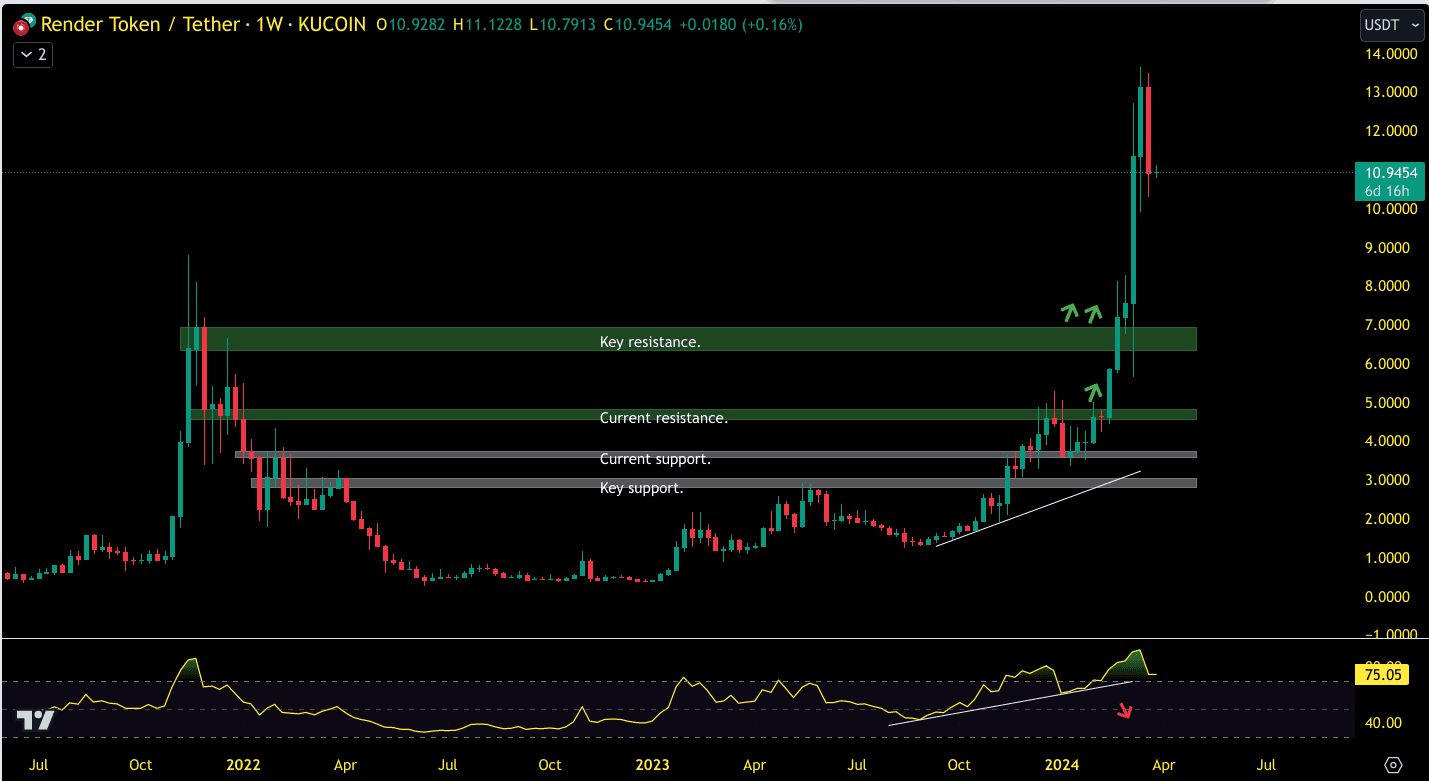
Task: Click the 1W interval label in the header
Action: pos(270,24)
